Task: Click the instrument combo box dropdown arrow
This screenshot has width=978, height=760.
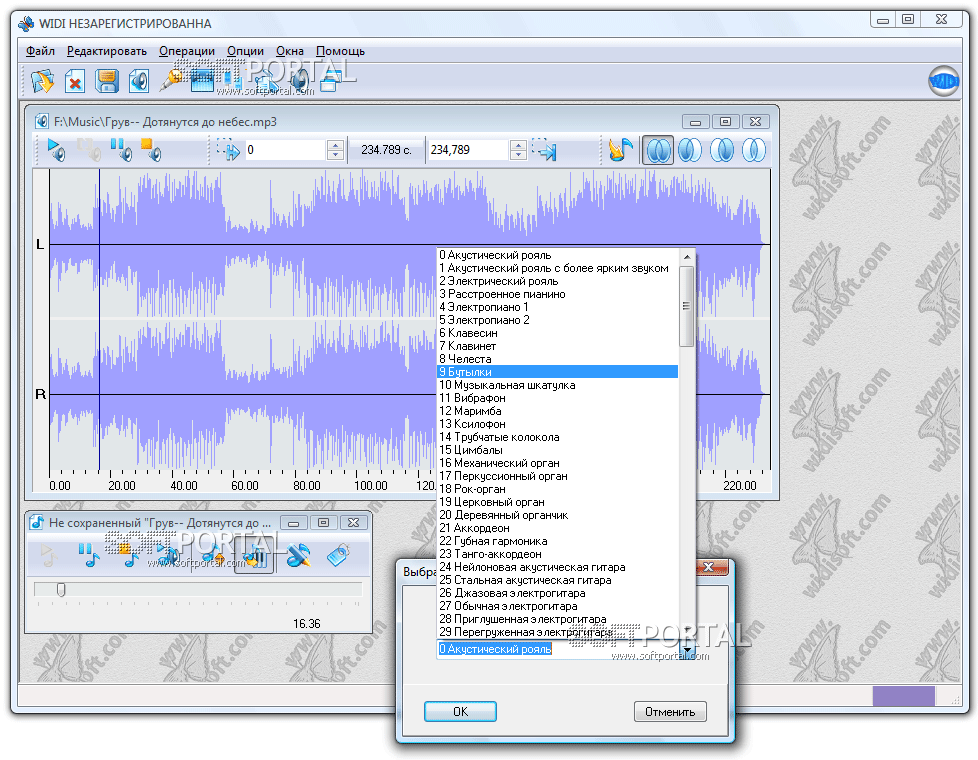Action: tap(688, 650)
